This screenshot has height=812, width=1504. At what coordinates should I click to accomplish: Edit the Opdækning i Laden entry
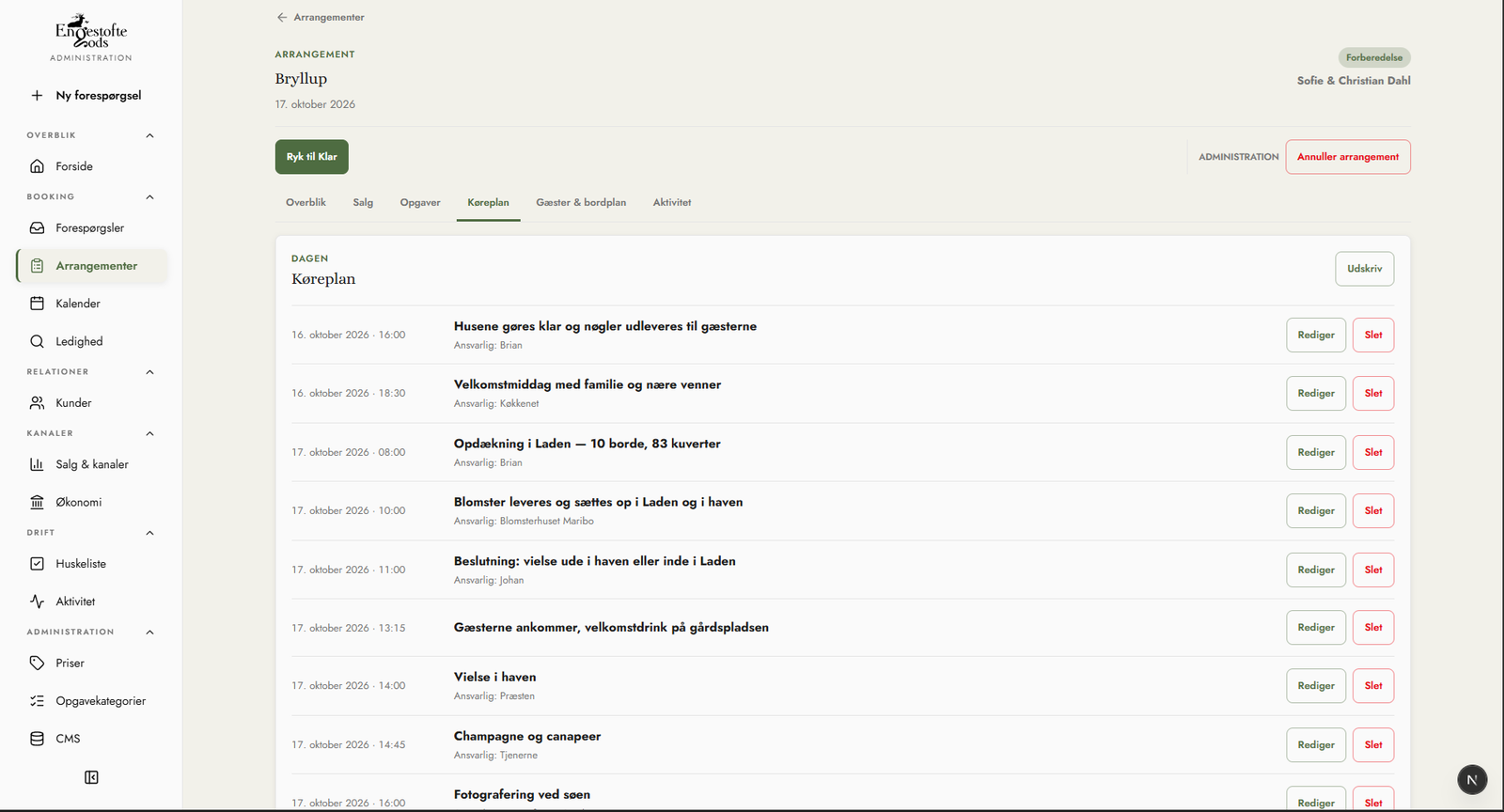1316,452
